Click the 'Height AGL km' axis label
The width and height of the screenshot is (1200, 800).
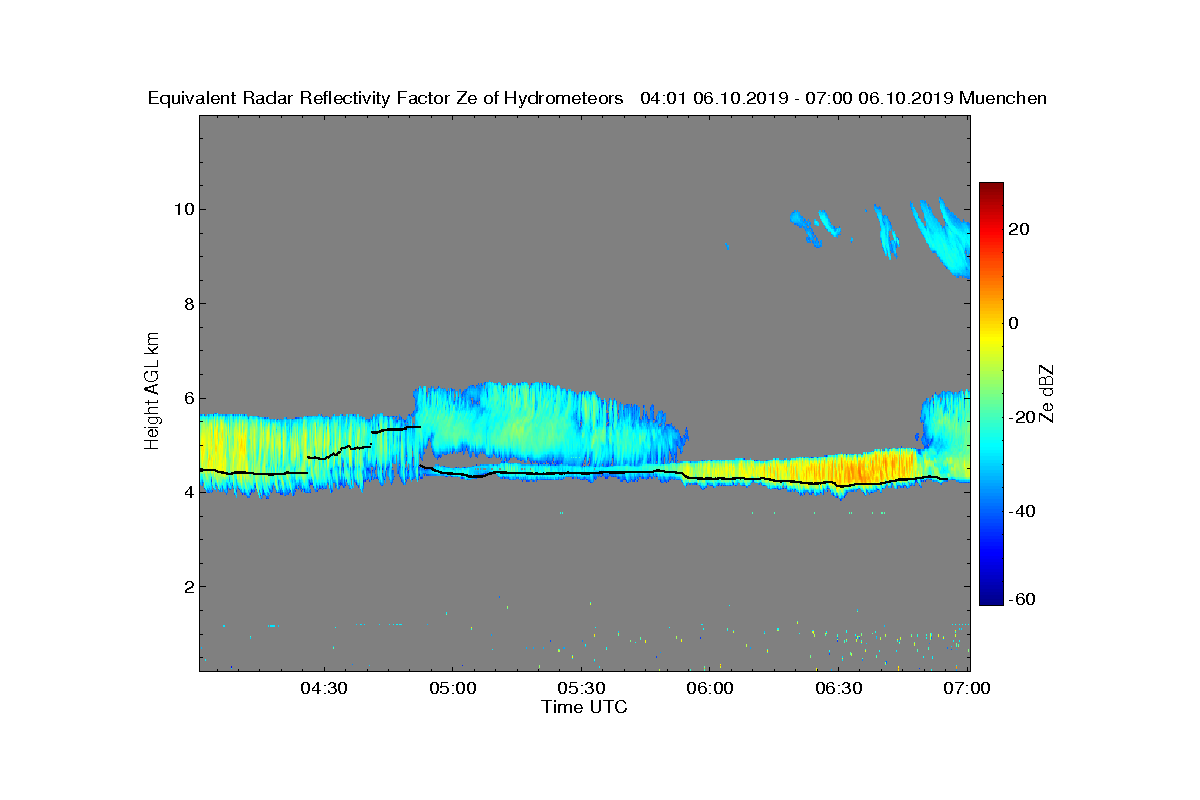coord(152,392)
